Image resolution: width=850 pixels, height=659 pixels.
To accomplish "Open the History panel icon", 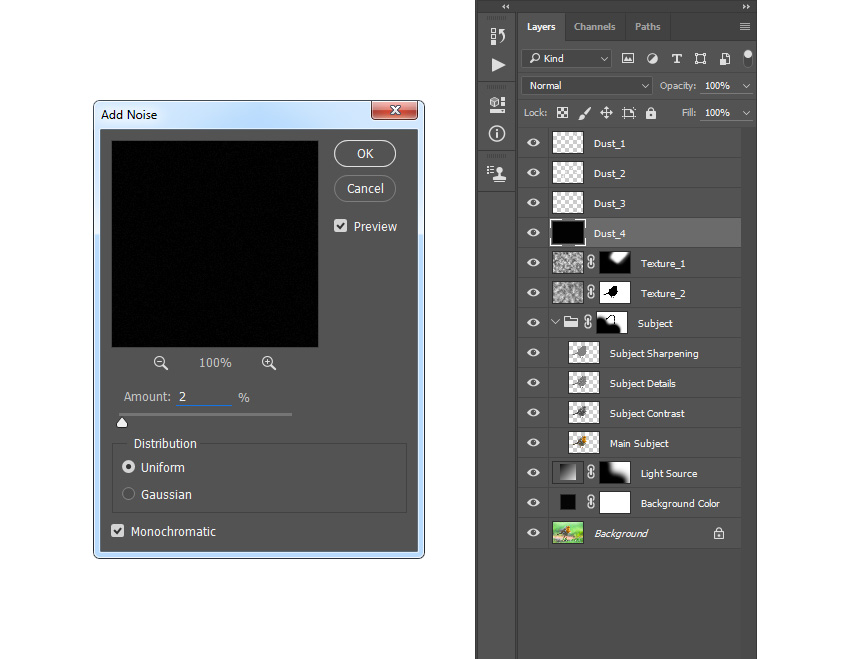I will tap(497, 35).
